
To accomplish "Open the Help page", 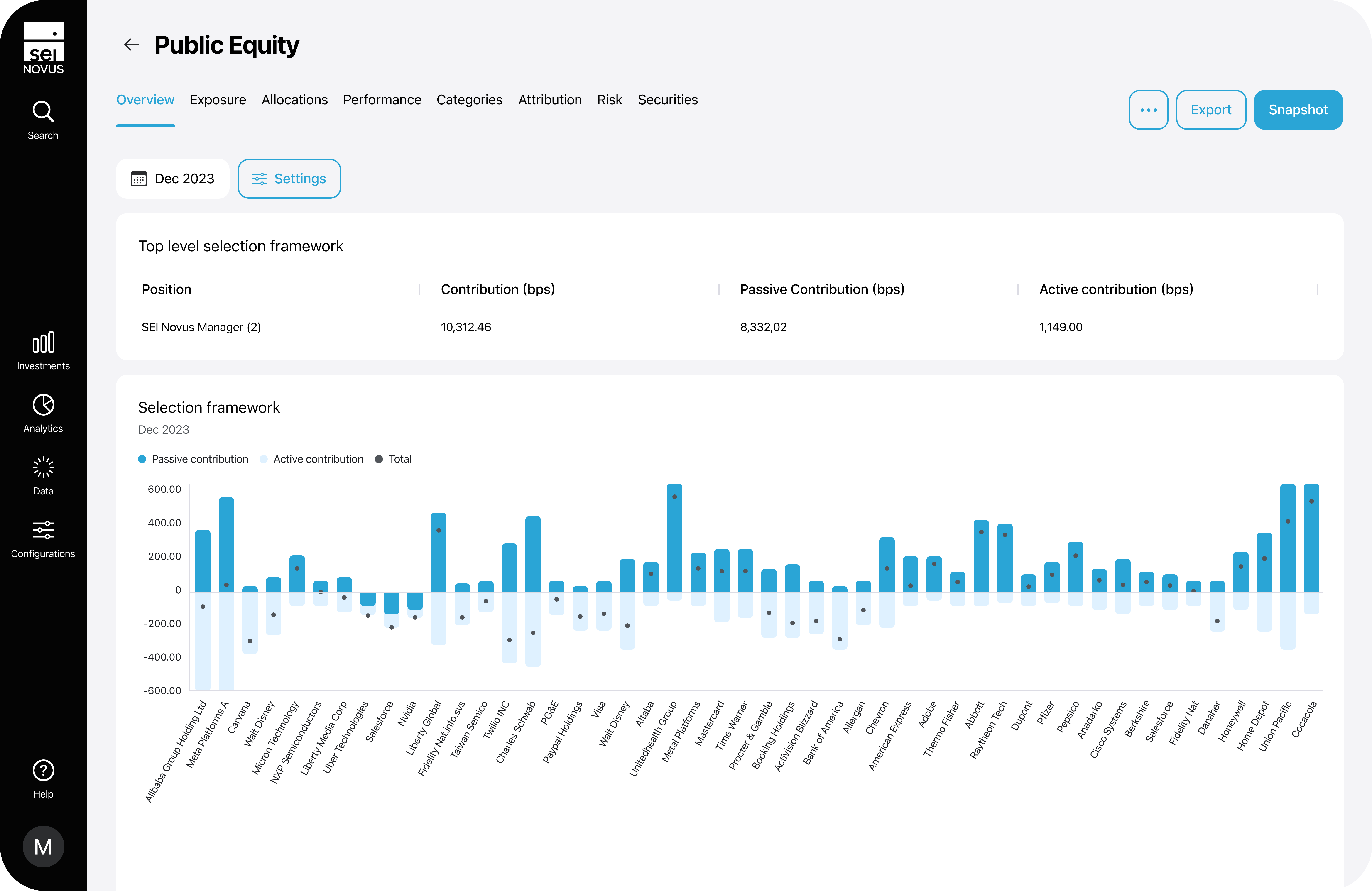I will [x=43, y=779].
